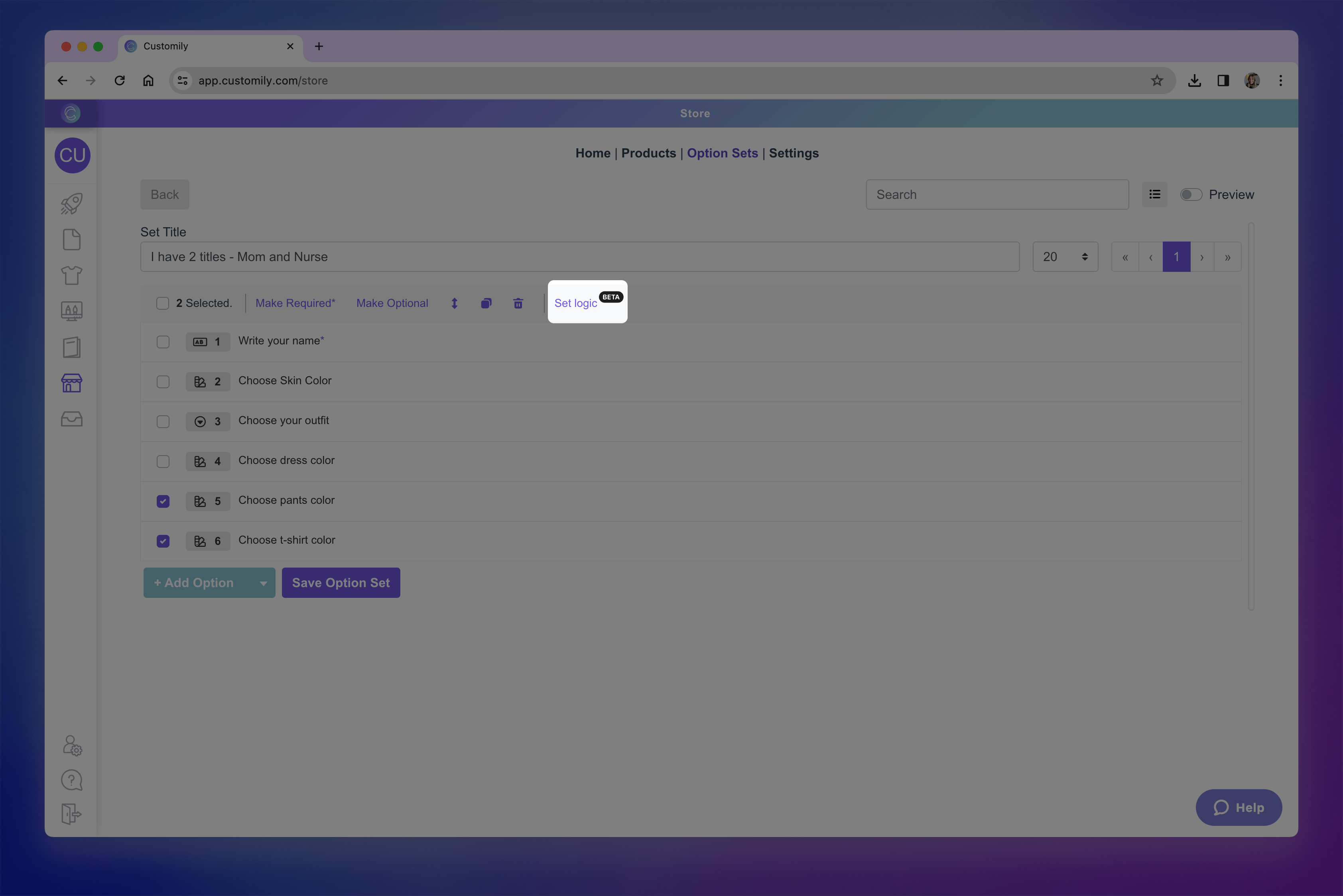
Task: Click the duplicate selected options icon
Action: [486, 303]
